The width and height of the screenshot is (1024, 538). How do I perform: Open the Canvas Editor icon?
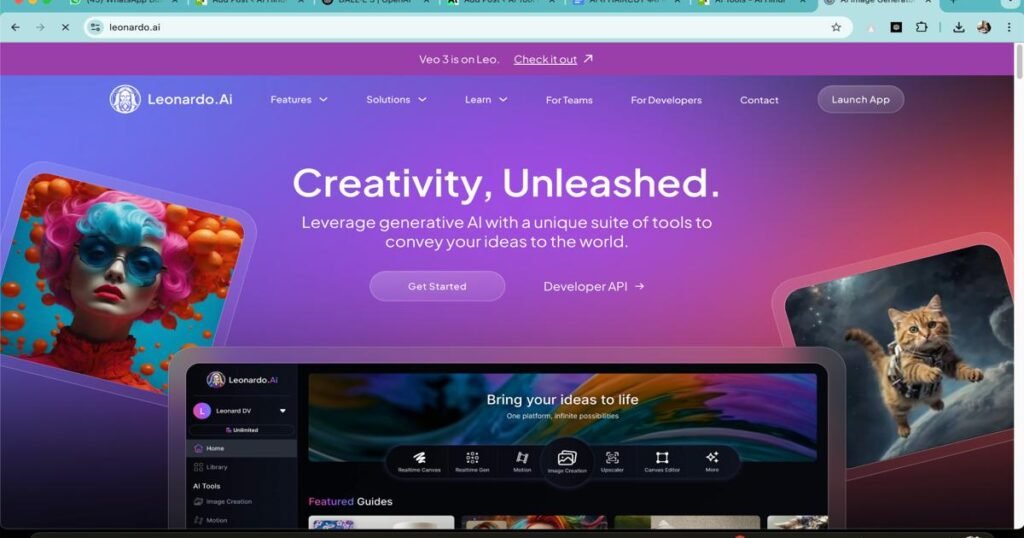pyautogui.click(x=661, y=459)
